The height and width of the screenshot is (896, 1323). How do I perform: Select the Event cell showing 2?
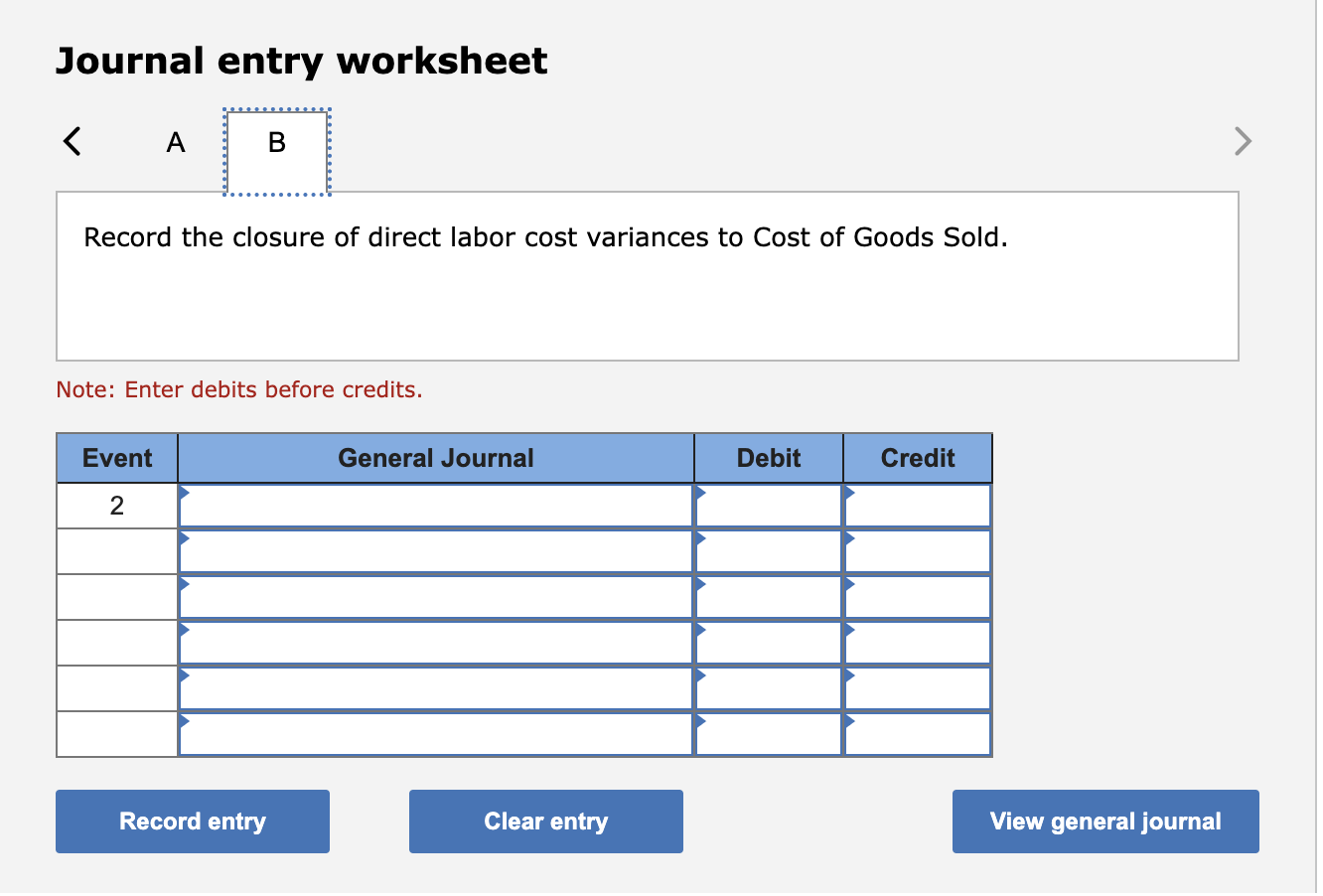tap(116, 505)
